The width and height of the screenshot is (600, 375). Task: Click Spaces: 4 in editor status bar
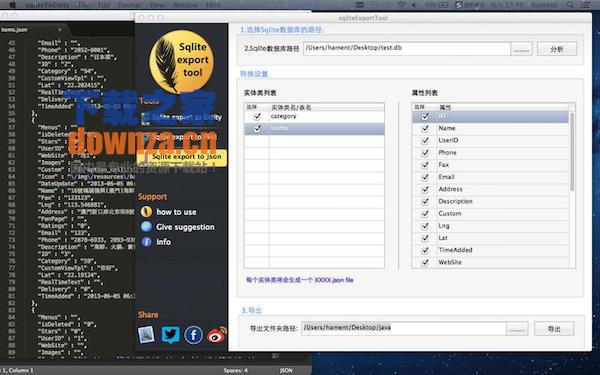[236, 370]
